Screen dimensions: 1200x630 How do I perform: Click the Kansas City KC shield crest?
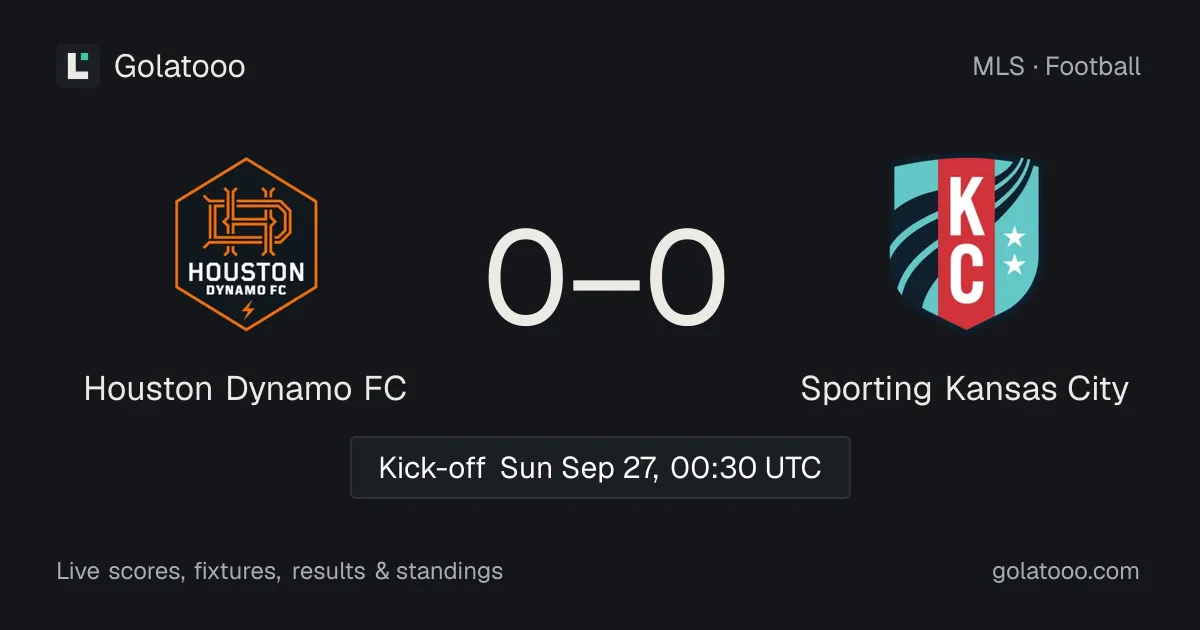point(965,244)
